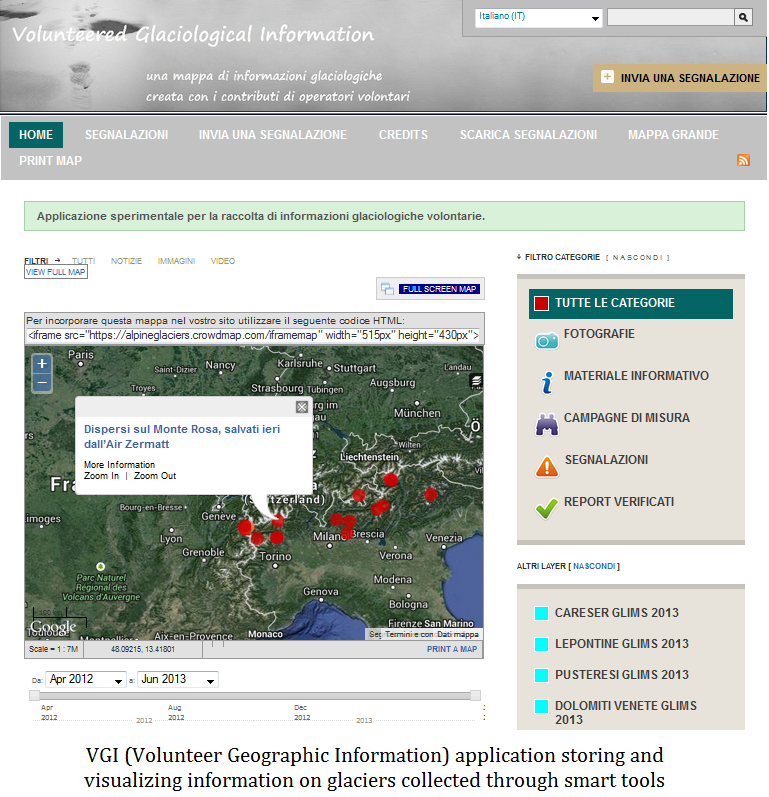Screen dimensions: 769x797
Task: Toggle the Careser GLIMS 2013 layer
Action: tap(541, 614)
